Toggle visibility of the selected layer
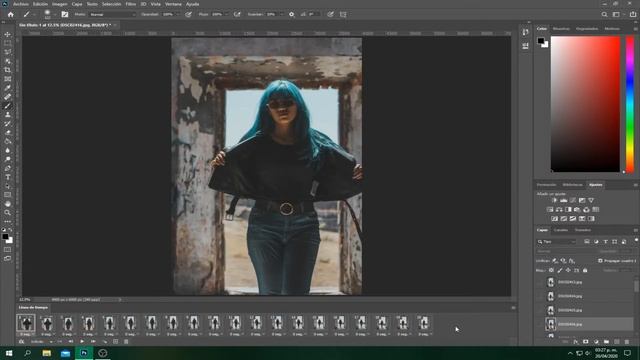Image resolution: width=640 pixels, height=360 pixels. [540, 324]
